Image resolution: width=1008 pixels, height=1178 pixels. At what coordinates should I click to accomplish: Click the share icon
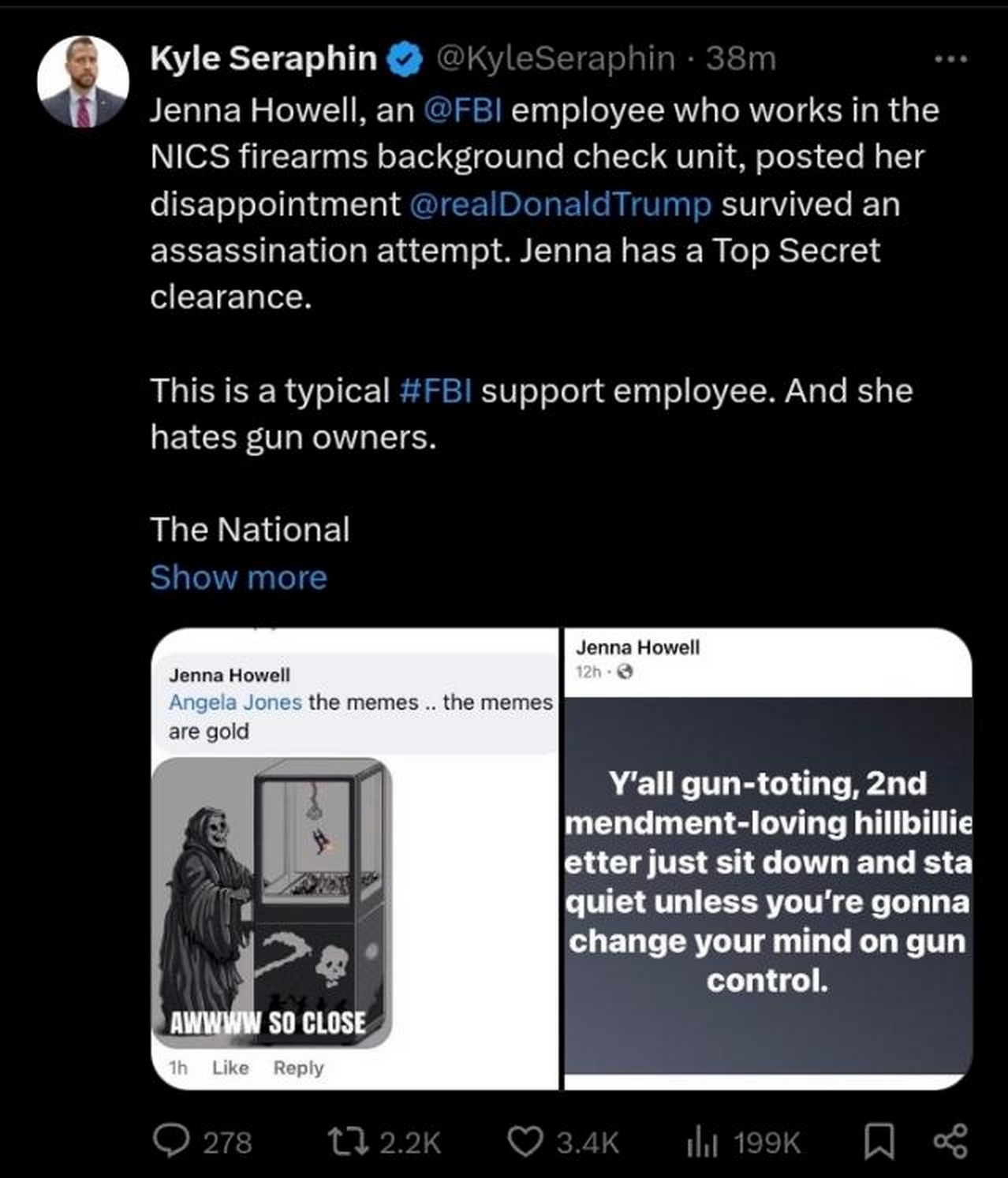pyautogui.click(x=950, y=1141)
